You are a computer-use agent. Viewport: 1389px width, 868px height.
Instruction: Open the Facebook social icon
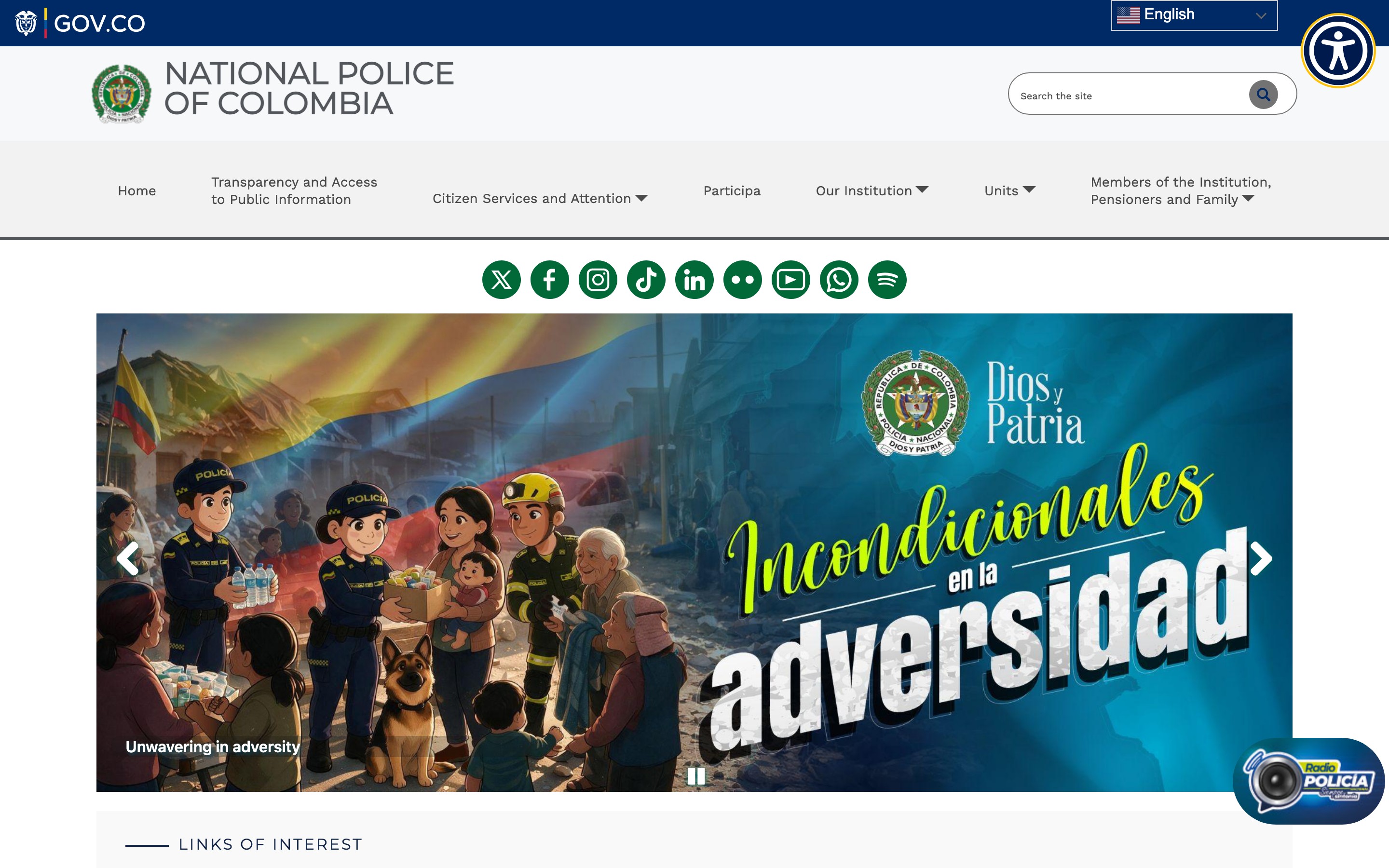point(549,280)
